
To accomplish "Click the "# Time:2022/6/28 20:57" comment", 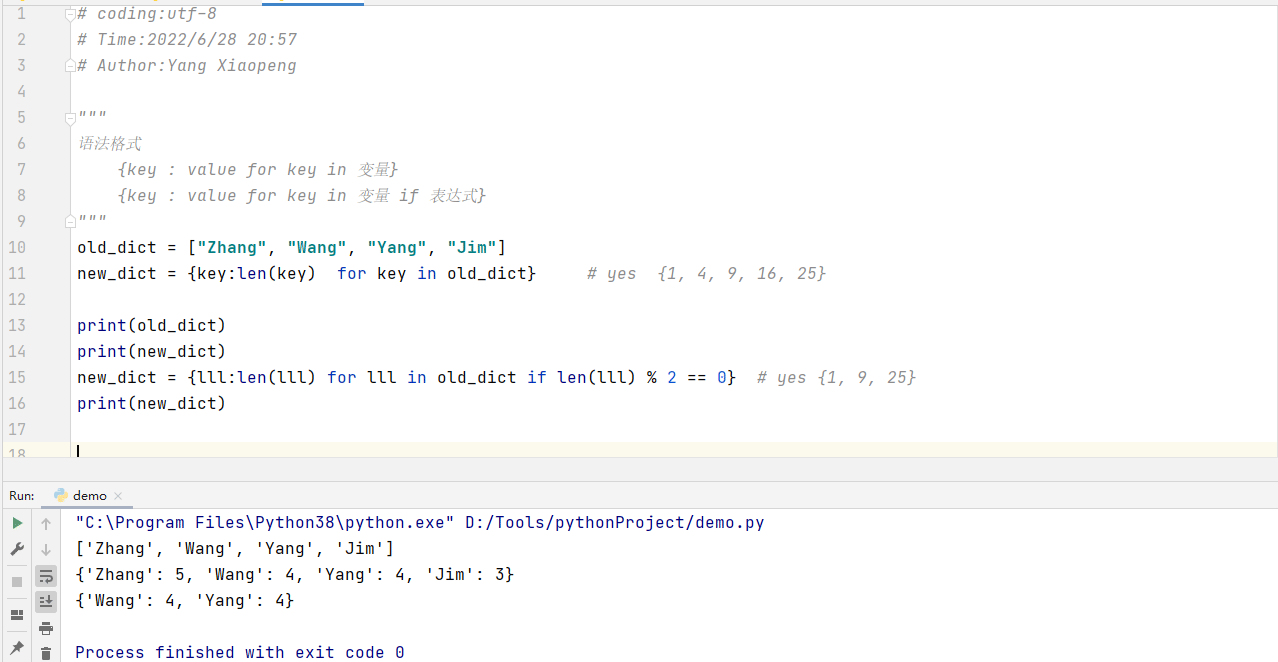I will (187, 40).
